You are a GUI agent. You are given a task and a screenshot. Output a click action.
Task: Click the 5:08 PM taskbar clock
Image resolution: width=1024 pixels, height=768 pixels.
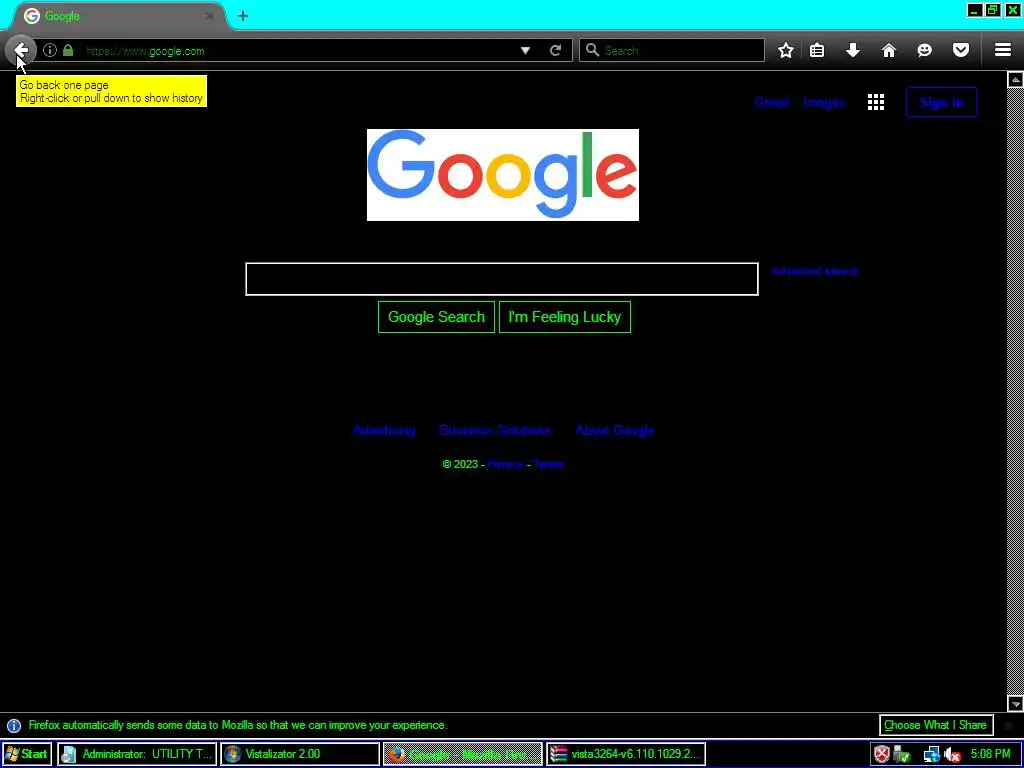(990, 754)
